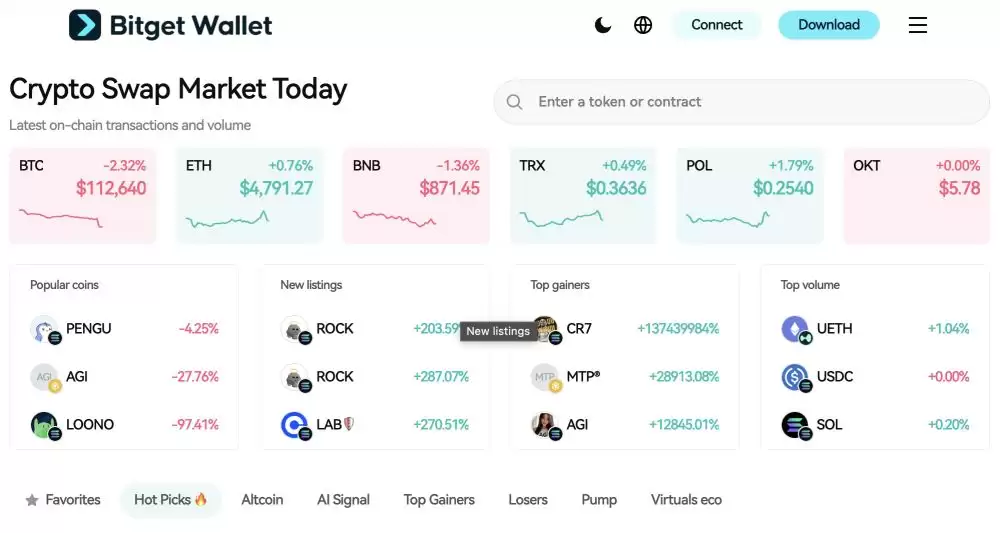
Task: Open the language globe selector
Action: [x=643, y=25]
